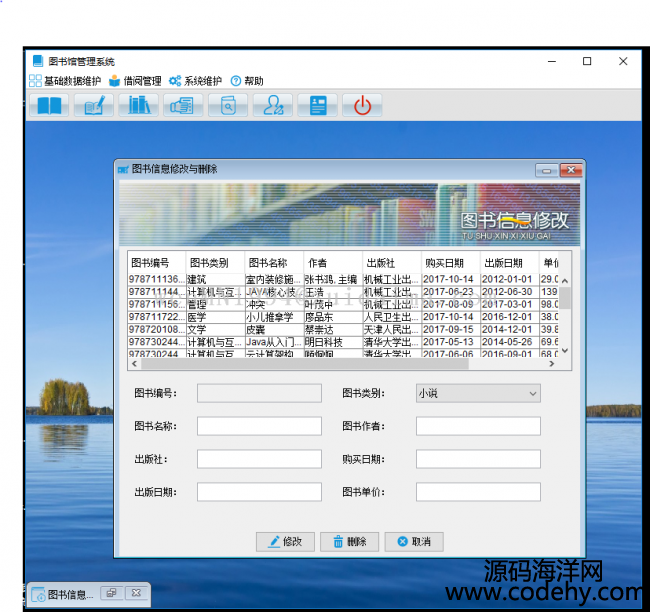Image resolution: width=650 pixels, height=612 pixels.
Task: Click the ID card toolbar icon
Action: [318, 105]
